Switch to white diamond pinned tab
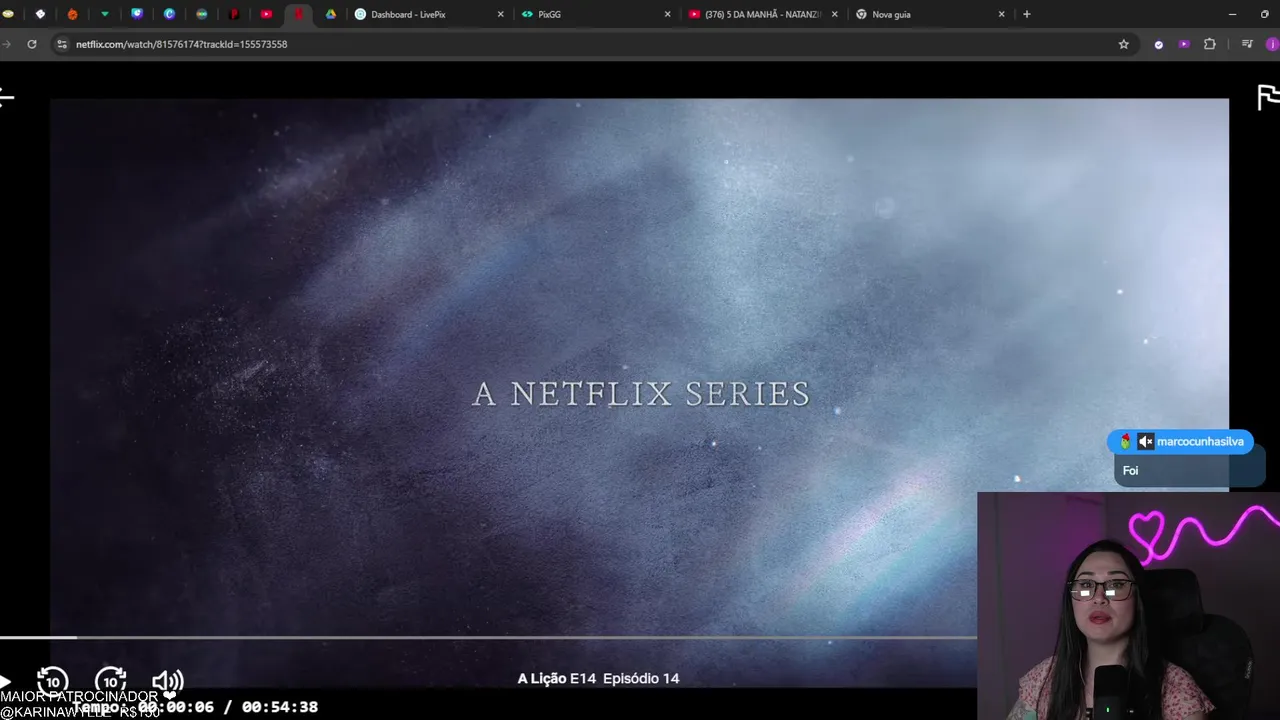Image resolution: width=1280 pixels, height=720 pixels. pos(40,14)
